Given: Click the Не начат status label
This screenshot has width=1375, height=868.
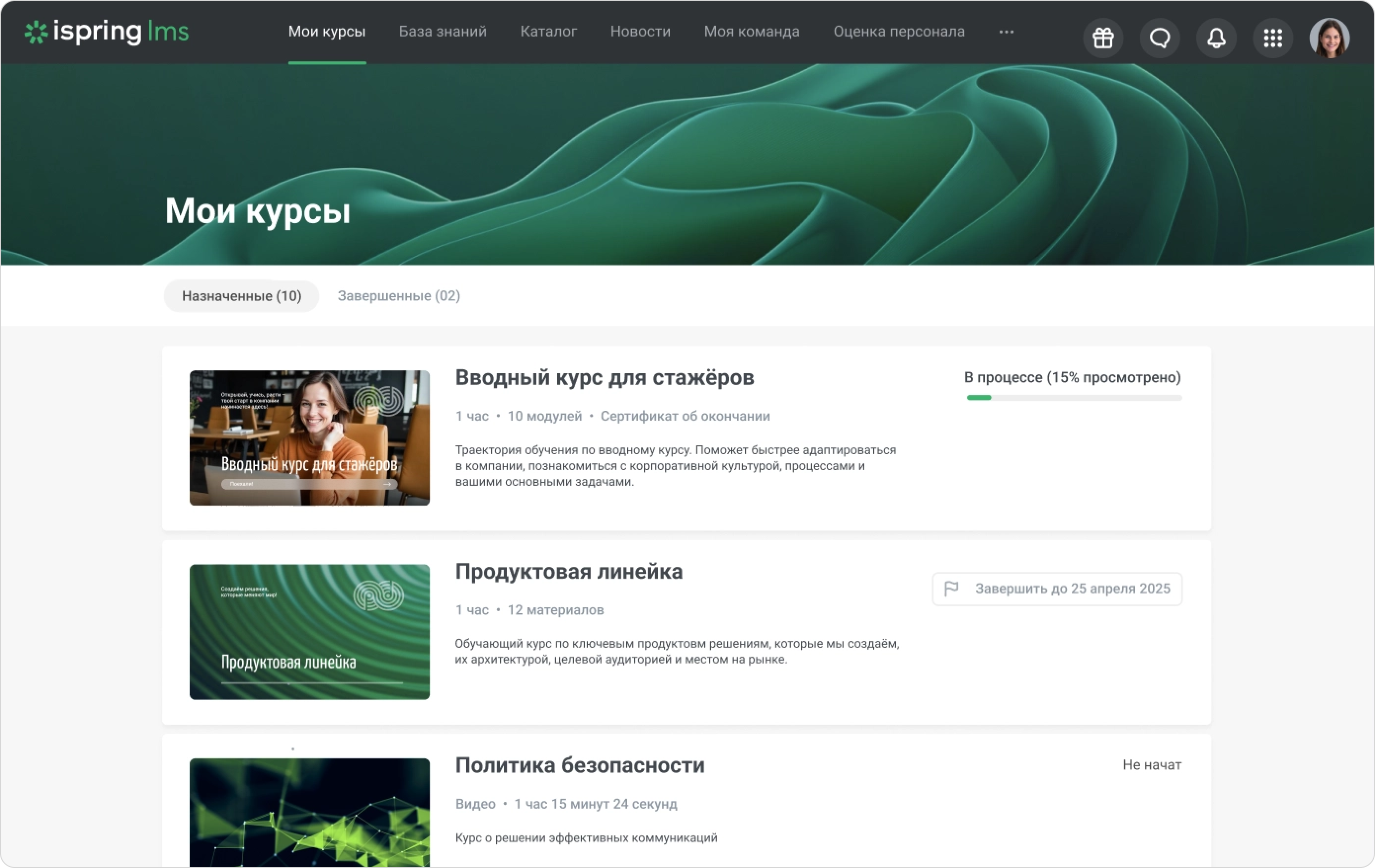Looking at the screenshot, I should click(1152, 765).
